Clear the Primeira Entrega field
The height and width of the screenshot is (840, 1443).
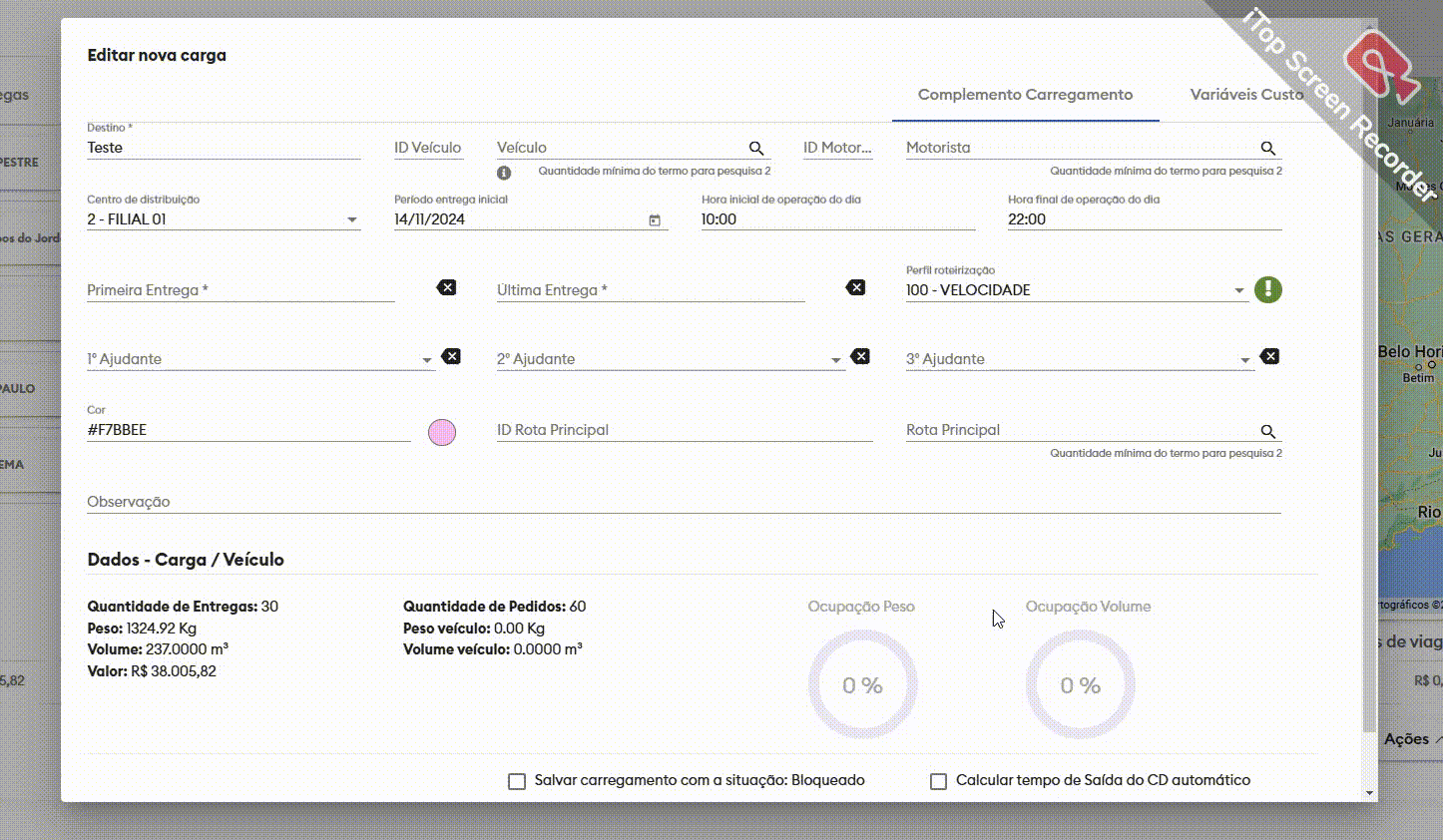[x=446, y=287]
